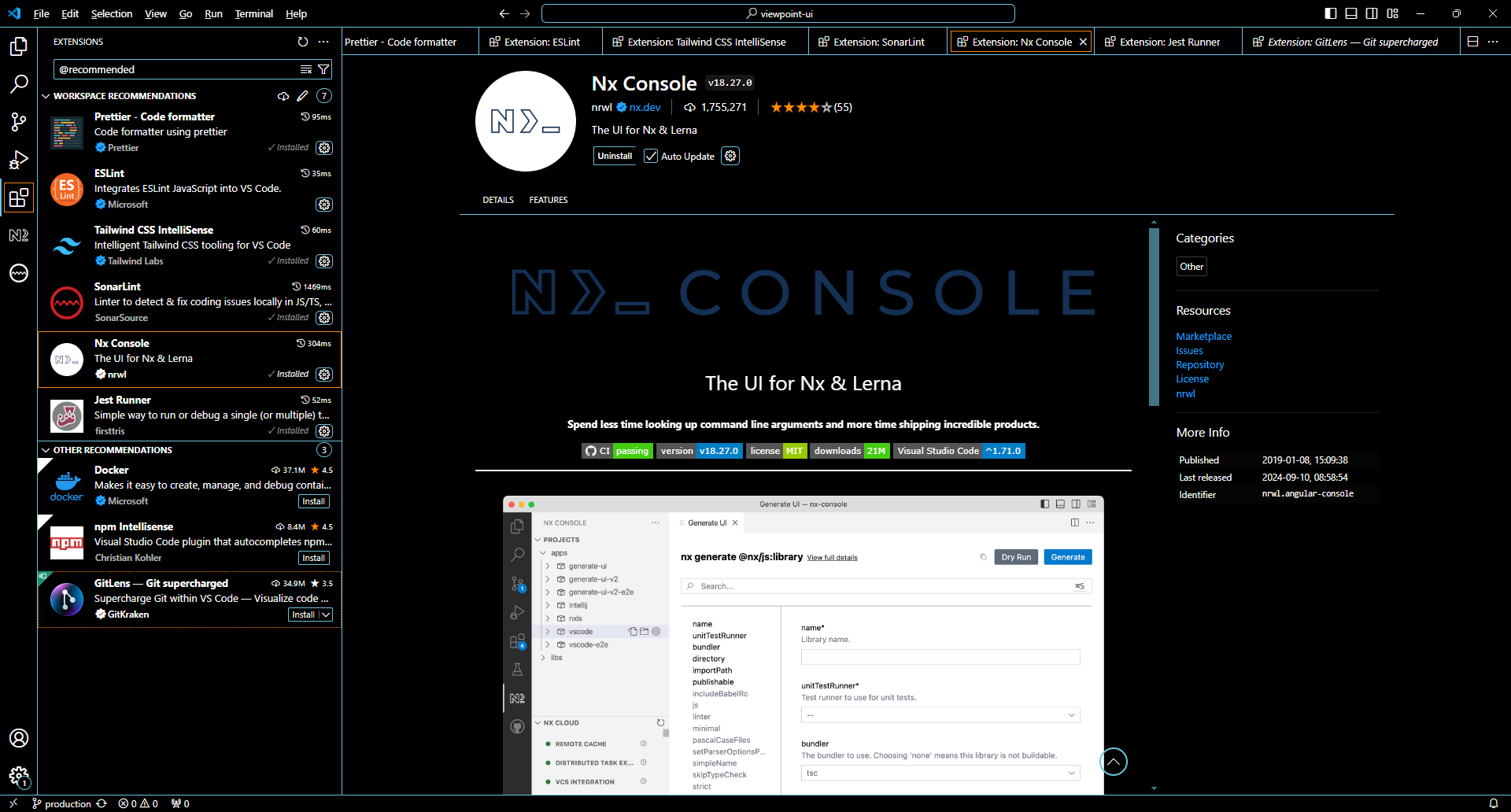Open the Manage gear in activity bar
The height and width of the screenshot is (812, 1511).
(19, 777)
